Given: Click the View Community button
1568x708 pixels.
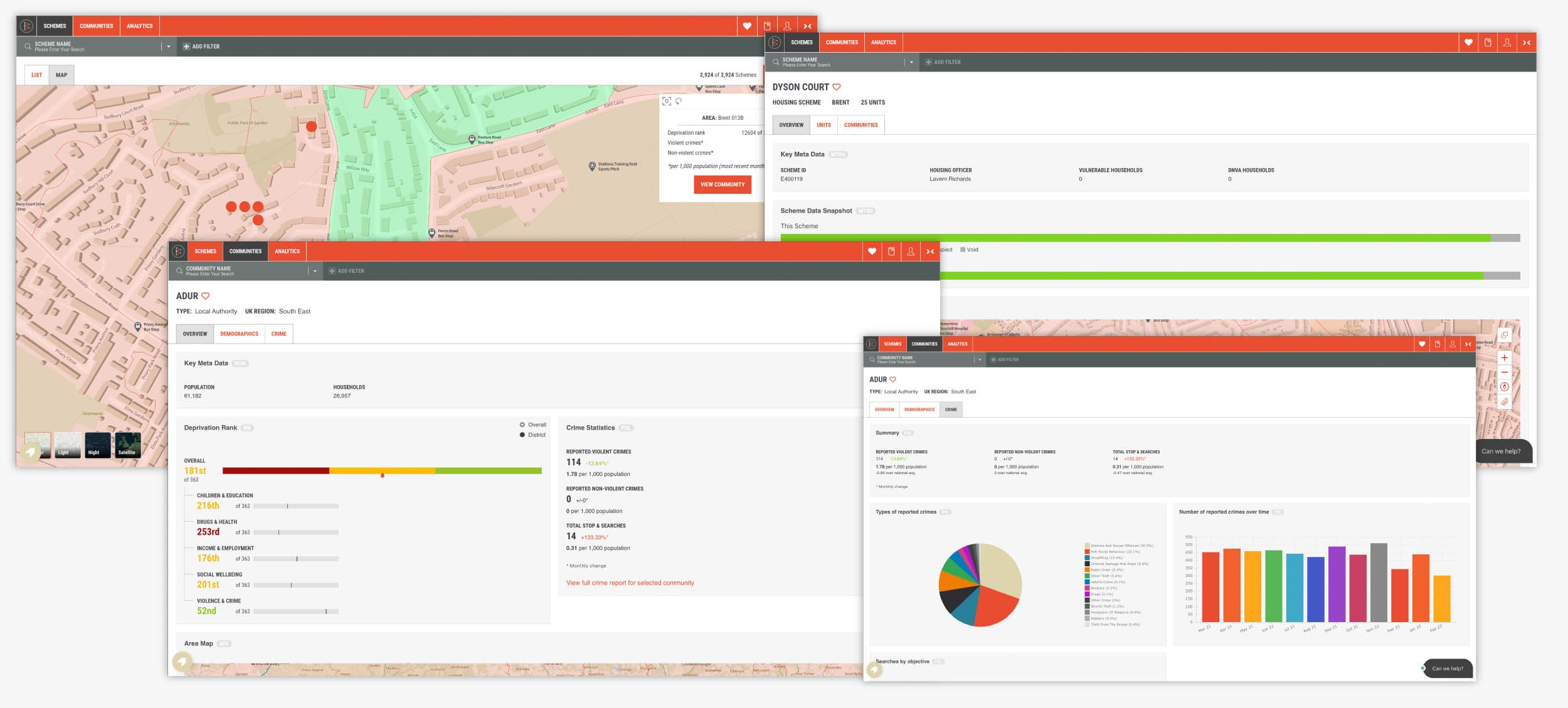Looking at the screenshot, I should point(722,184).
